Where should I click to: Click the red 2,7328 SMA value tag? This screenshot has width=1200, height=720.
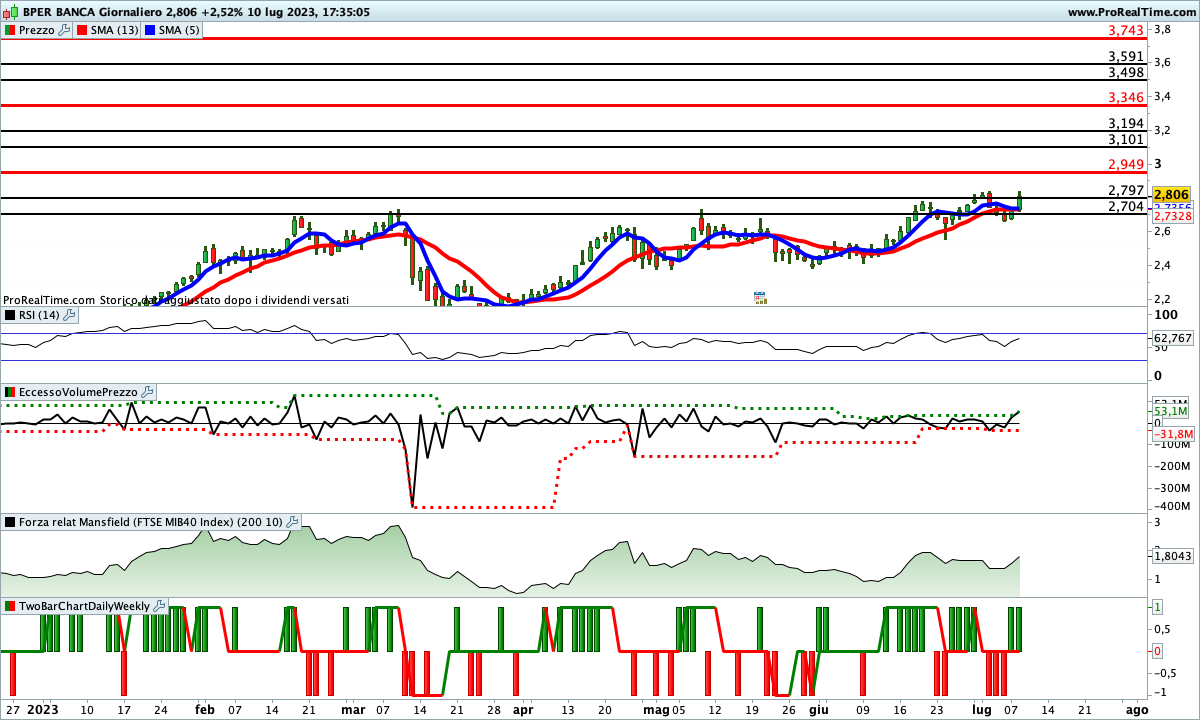coord(1172,216)
